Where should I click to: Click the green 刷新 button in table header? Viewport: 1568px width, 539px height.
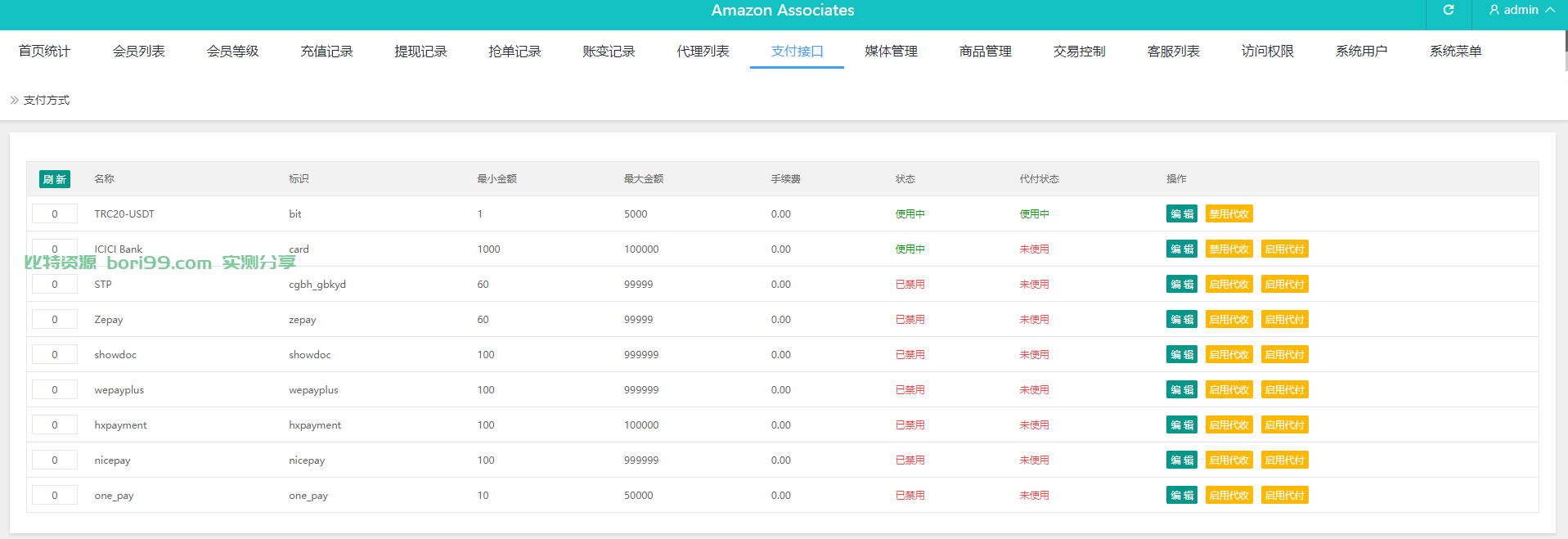[55, 179]
